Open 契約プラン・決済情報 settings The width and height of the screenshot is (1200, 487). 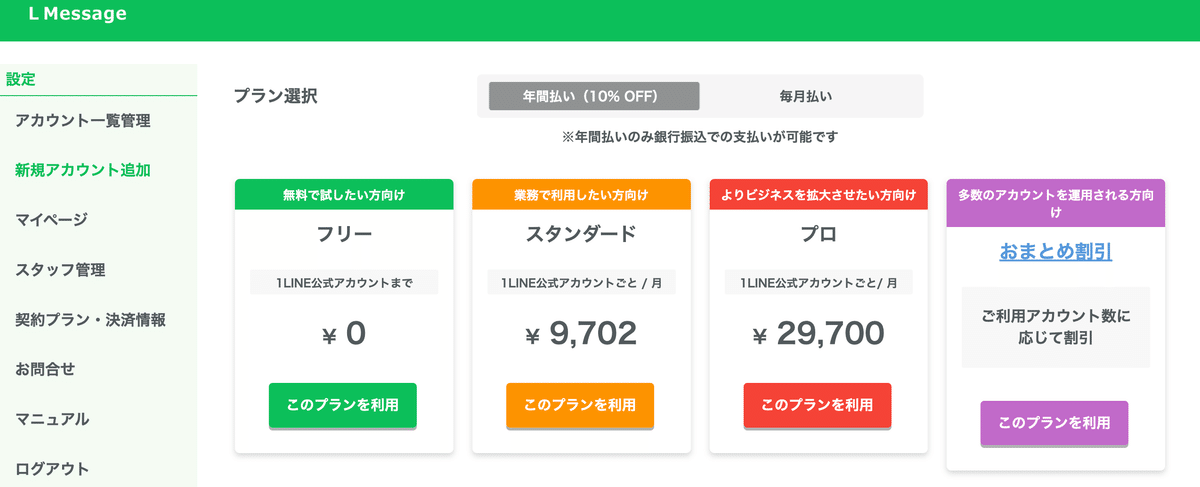click(x=90, y=320)
